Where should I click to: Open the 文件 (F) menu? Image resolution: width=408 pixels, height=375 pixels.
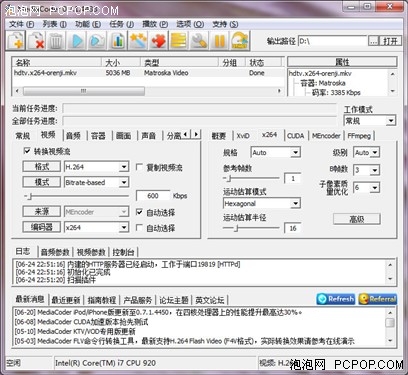(21, 24)
